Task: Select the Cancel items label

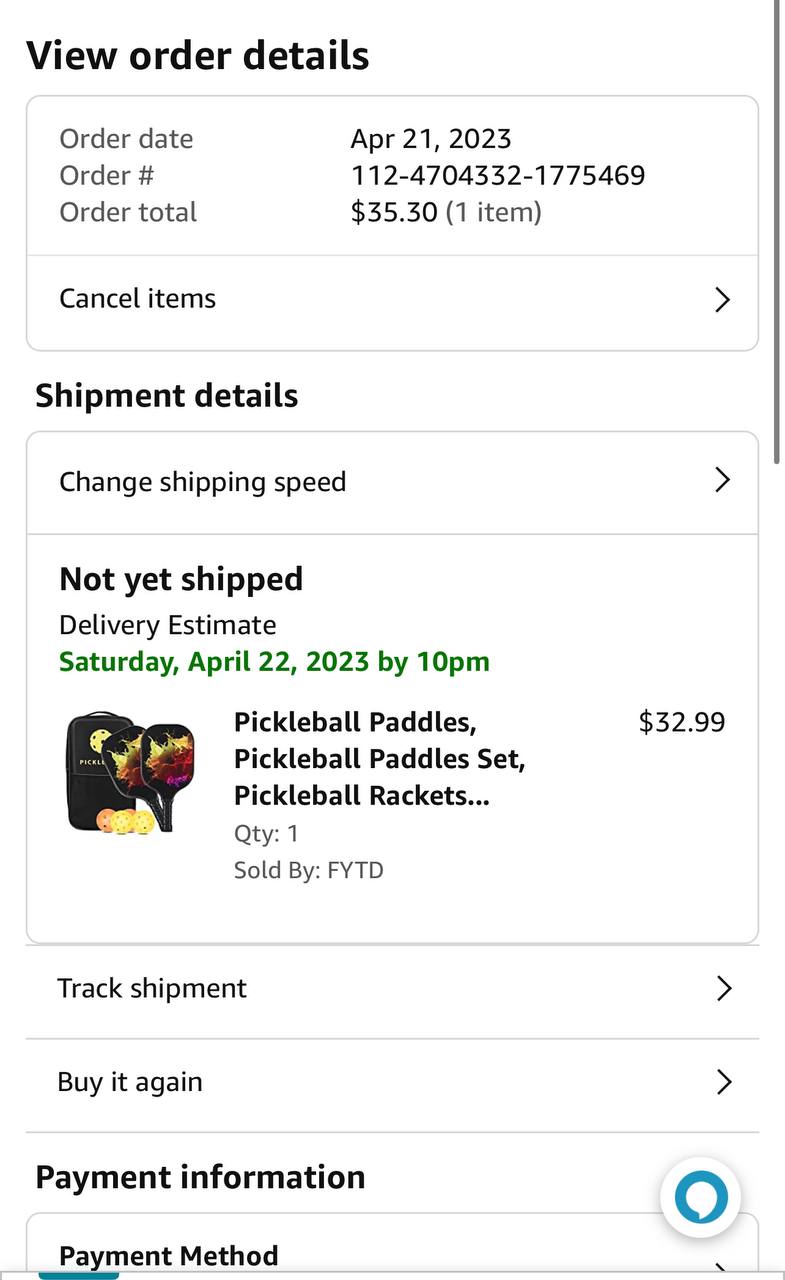Action: 138,299
